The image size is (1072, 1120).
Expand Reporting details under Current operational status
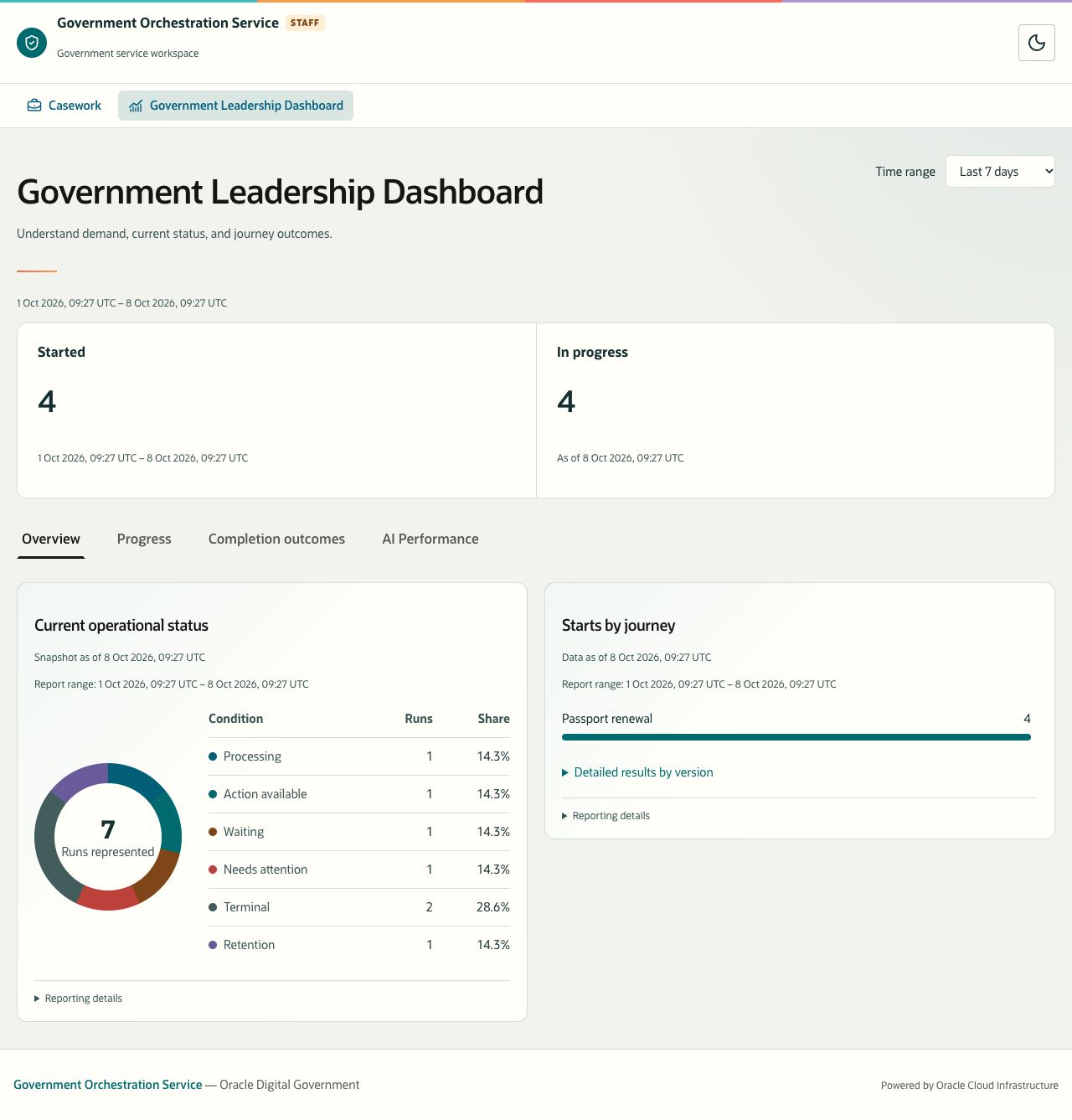click(x=78, y=999)
